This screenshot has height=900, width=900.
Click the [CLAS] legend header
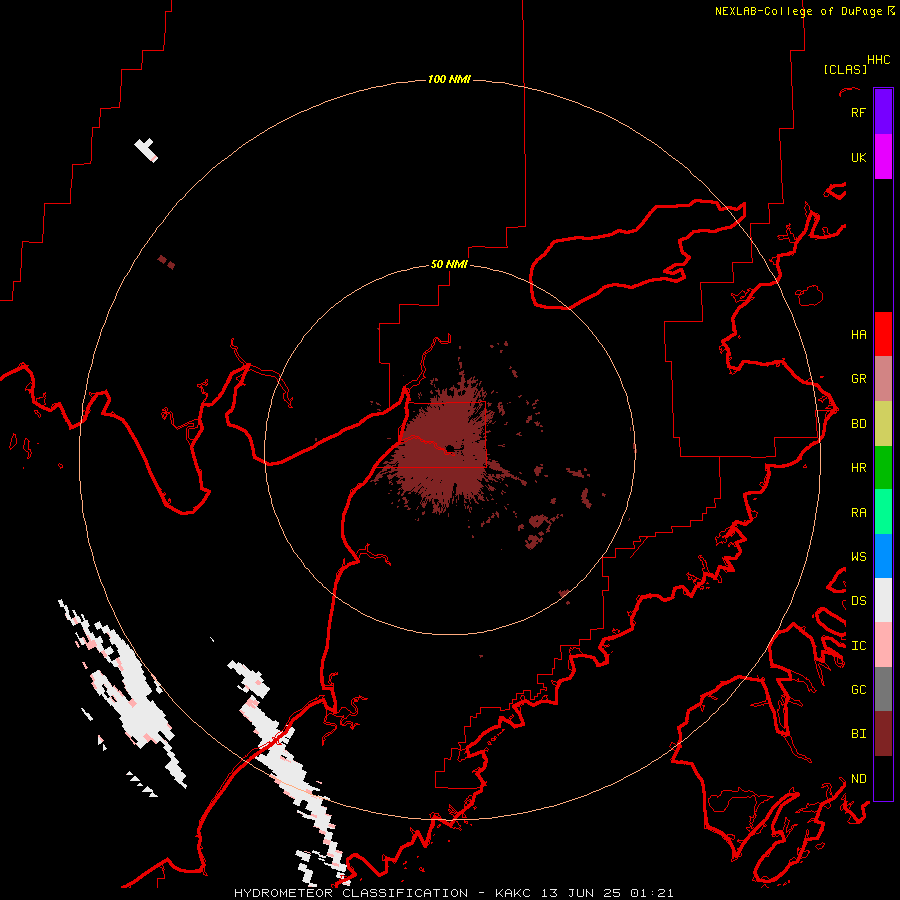845,69
